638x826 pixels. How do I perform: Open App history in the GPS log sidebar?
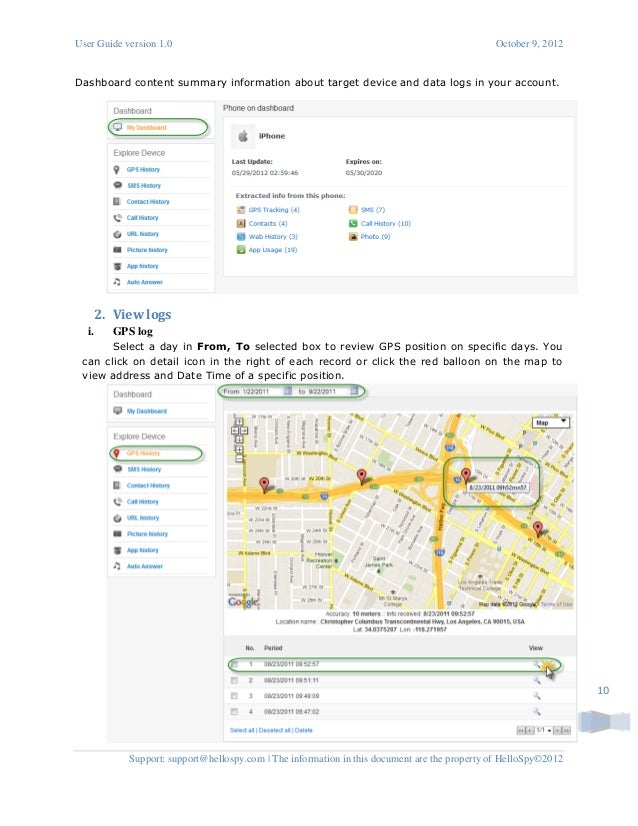pyautogui.click(x=142, y=550)
